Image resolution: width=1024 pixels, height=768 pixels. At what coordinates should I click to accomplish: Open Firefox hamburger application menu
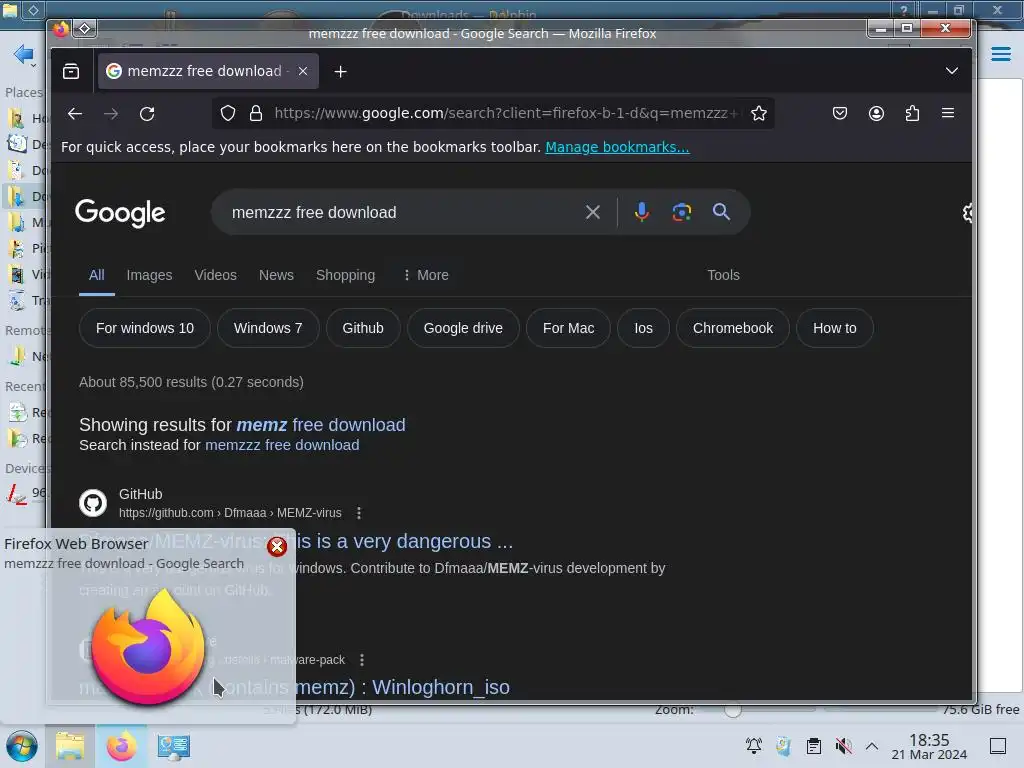point(948,113)
